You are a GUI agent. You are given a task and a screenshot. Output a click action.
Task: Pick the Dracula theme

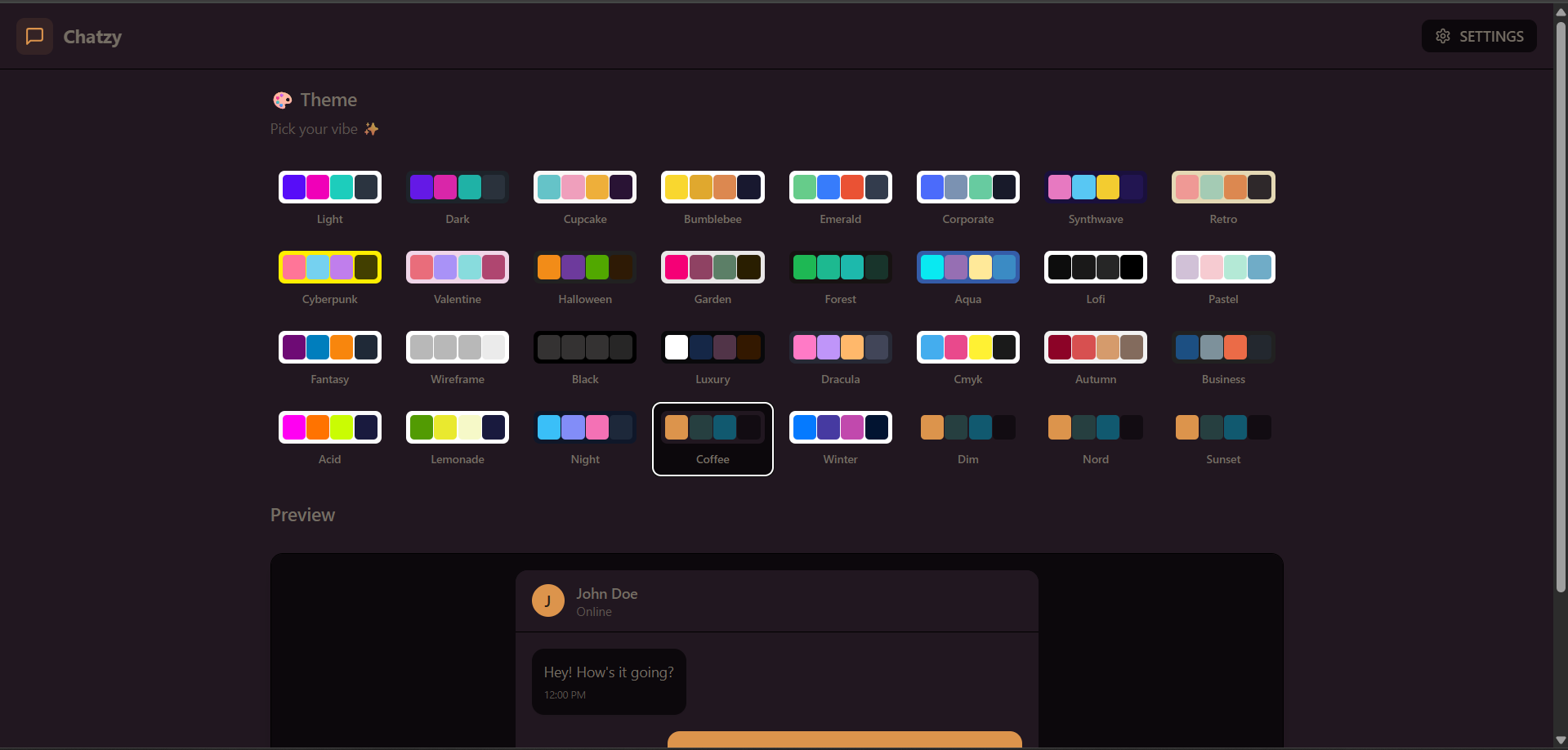(x=841, y=359)
